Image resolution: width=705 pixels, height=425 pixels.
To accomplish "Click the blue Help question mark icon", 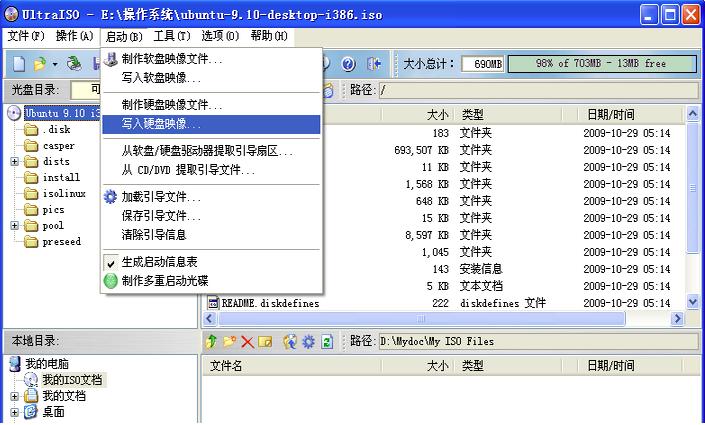I will coord(348,64).
